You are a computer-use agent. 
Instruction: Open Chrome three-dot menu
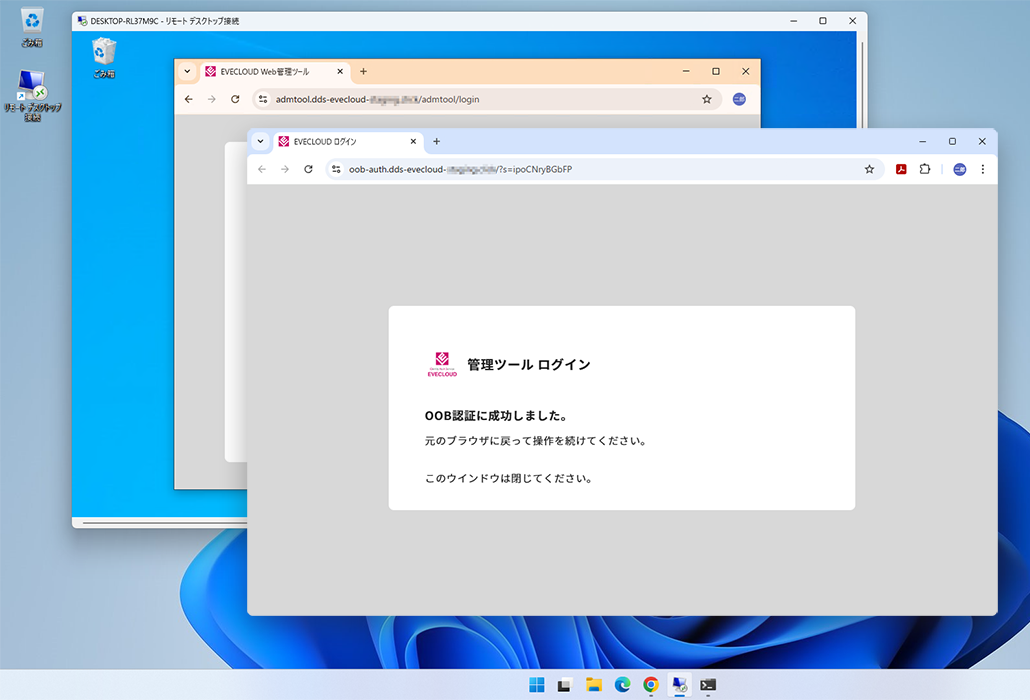(983, 170)
